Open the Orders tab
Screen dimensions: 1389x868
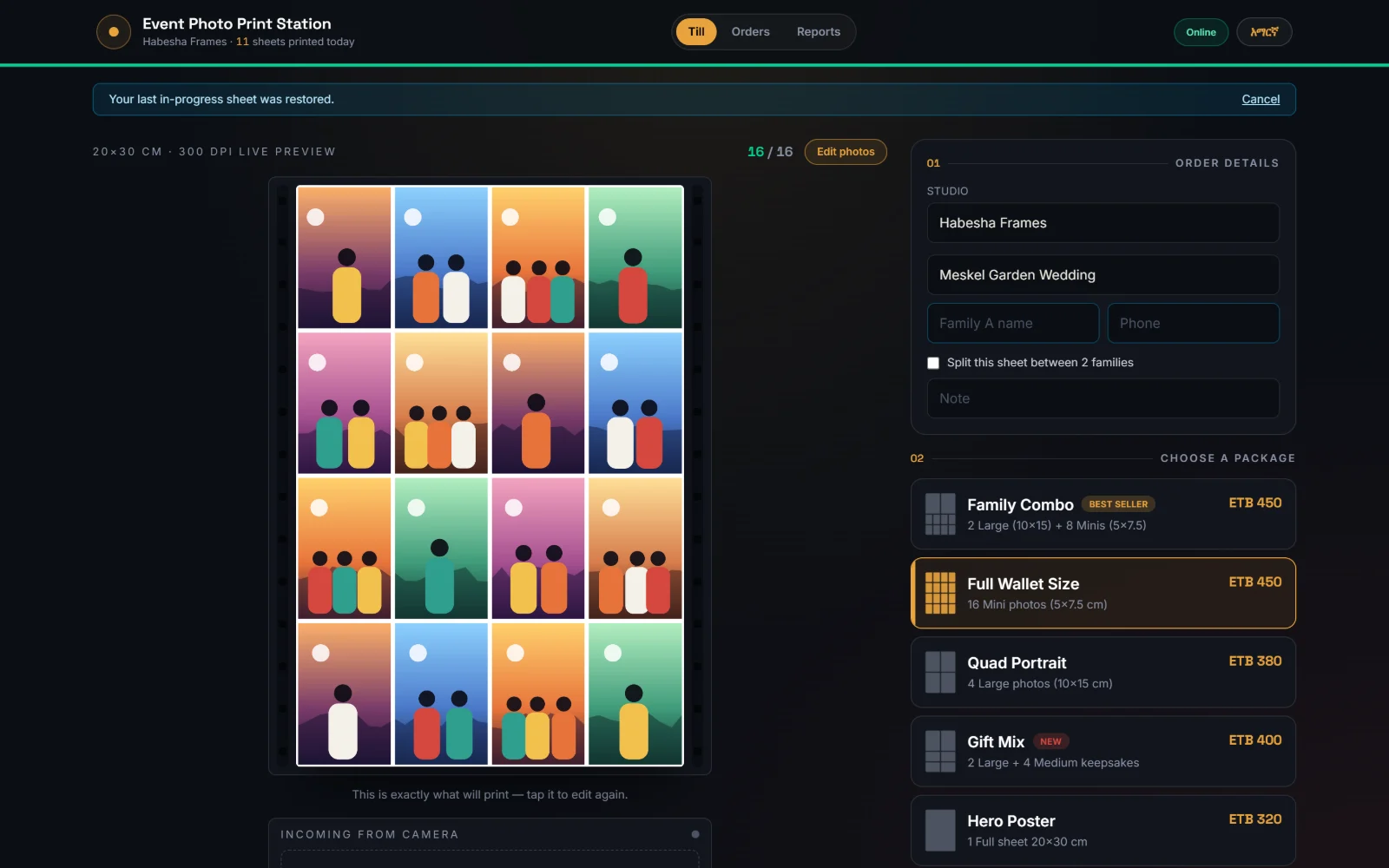click(x=750, y=32)
